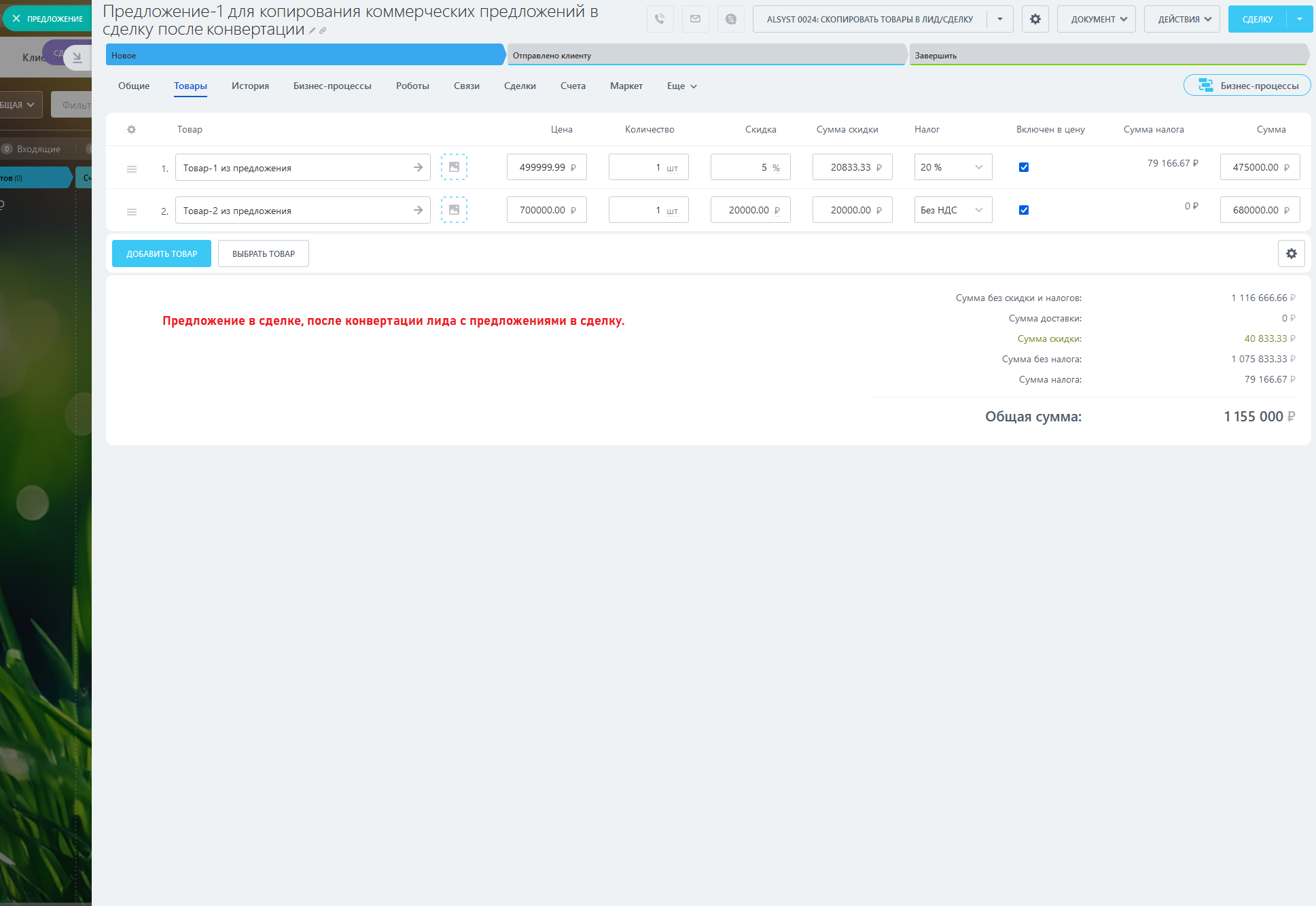Click arrow icon in Товар-2 name field
Viewport: 1316px width, 906px height.
pos(418,210)
